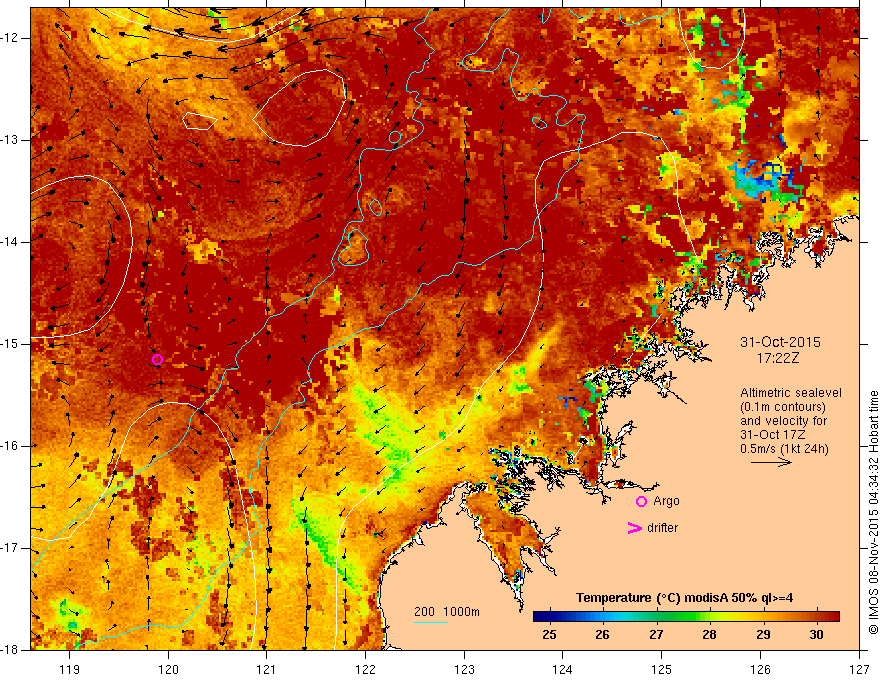Click the color bar value 27
This screenshot has height=680, width=880.
(656, 635)
